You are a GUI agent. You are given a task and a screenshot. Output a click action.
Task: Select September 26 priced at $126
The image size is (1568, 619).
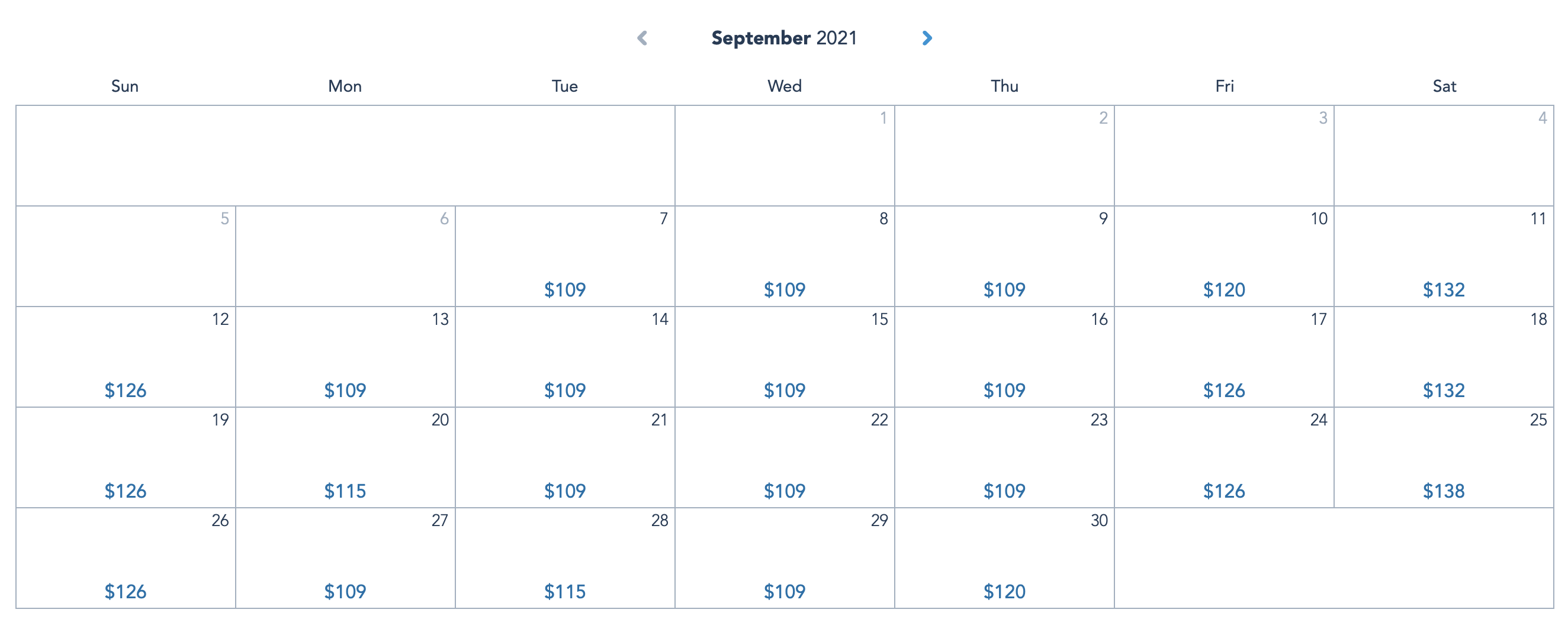coord(126,558)
